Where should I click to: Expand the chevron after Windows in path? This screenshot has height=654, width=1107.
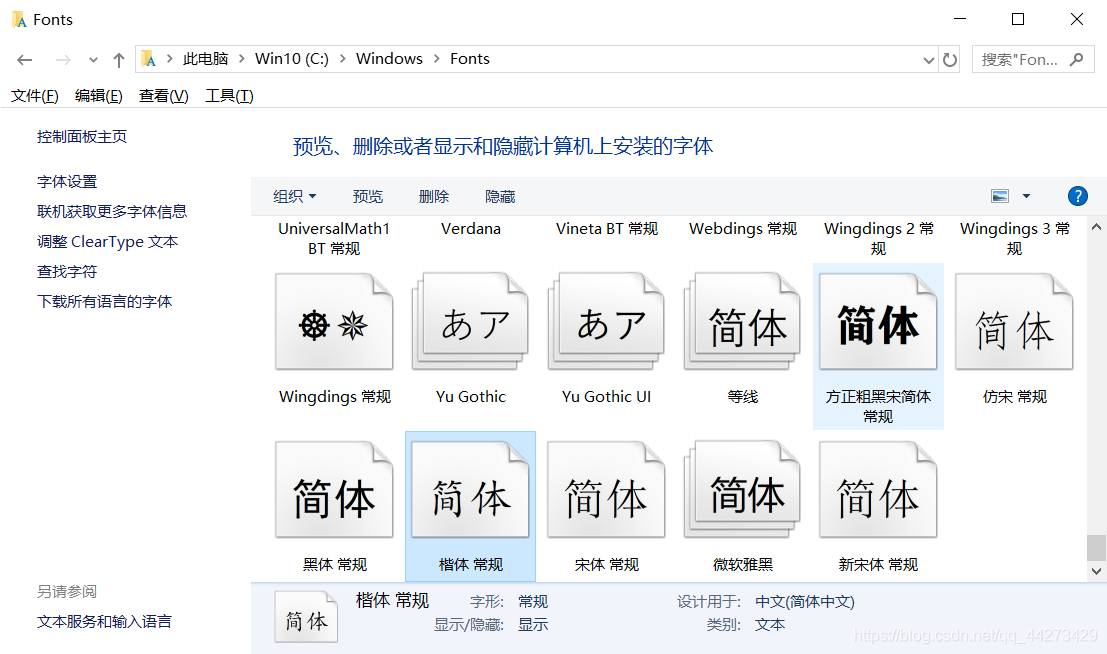click(436, 59)
